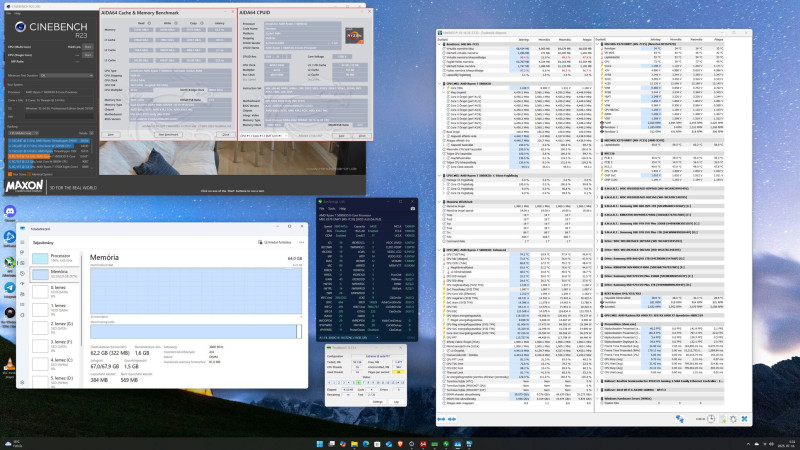The image size is (800, 450).
Task: Start Cinebench CPU Single Core test
Action: pyautogui.click(x=88, y=55)
